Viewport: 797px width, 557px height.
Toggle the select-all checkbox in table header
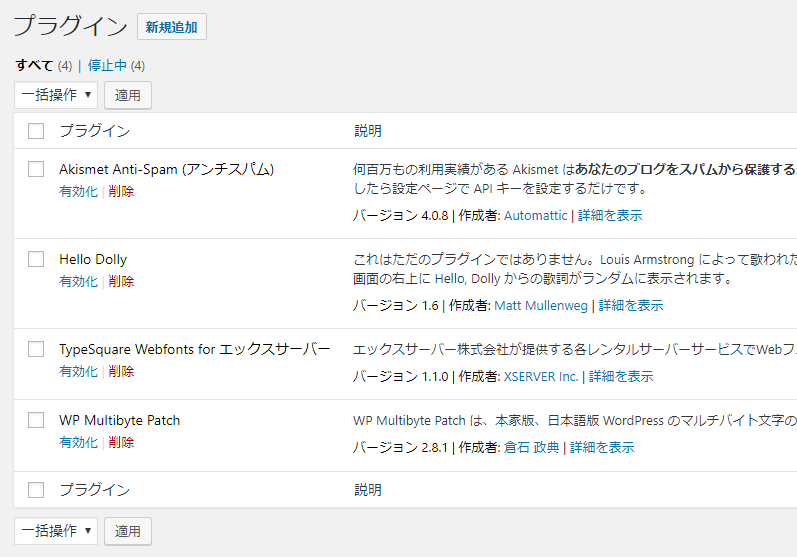tap(37, 131)
